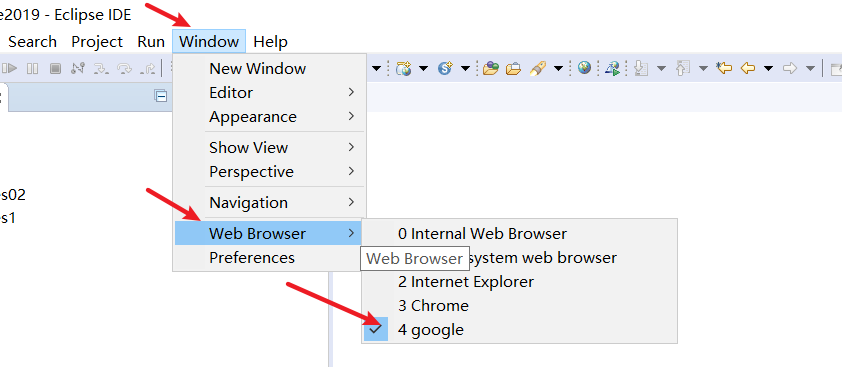Select the Web Browser menu entry

click(x=269, y=233)
